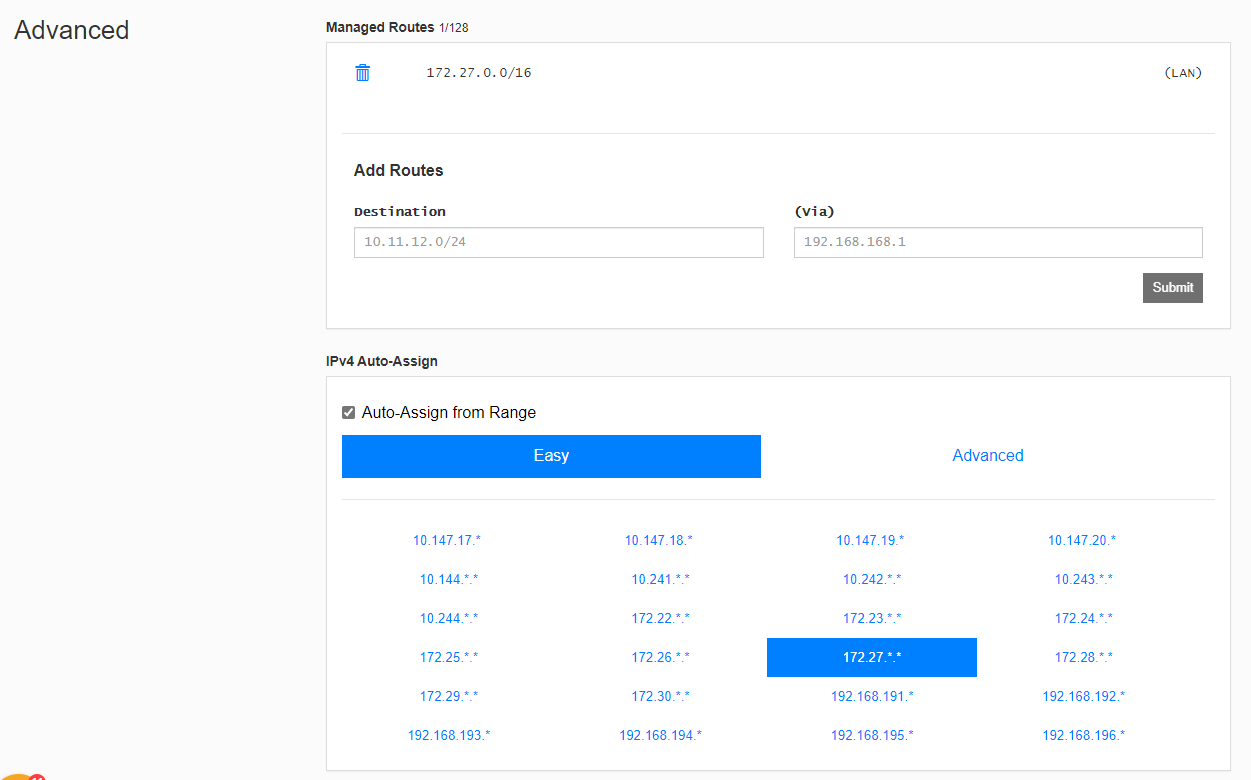Screen dimensions: 1251x780
Task: Click the Add Routes heading
Action: [x=399, y=170]
